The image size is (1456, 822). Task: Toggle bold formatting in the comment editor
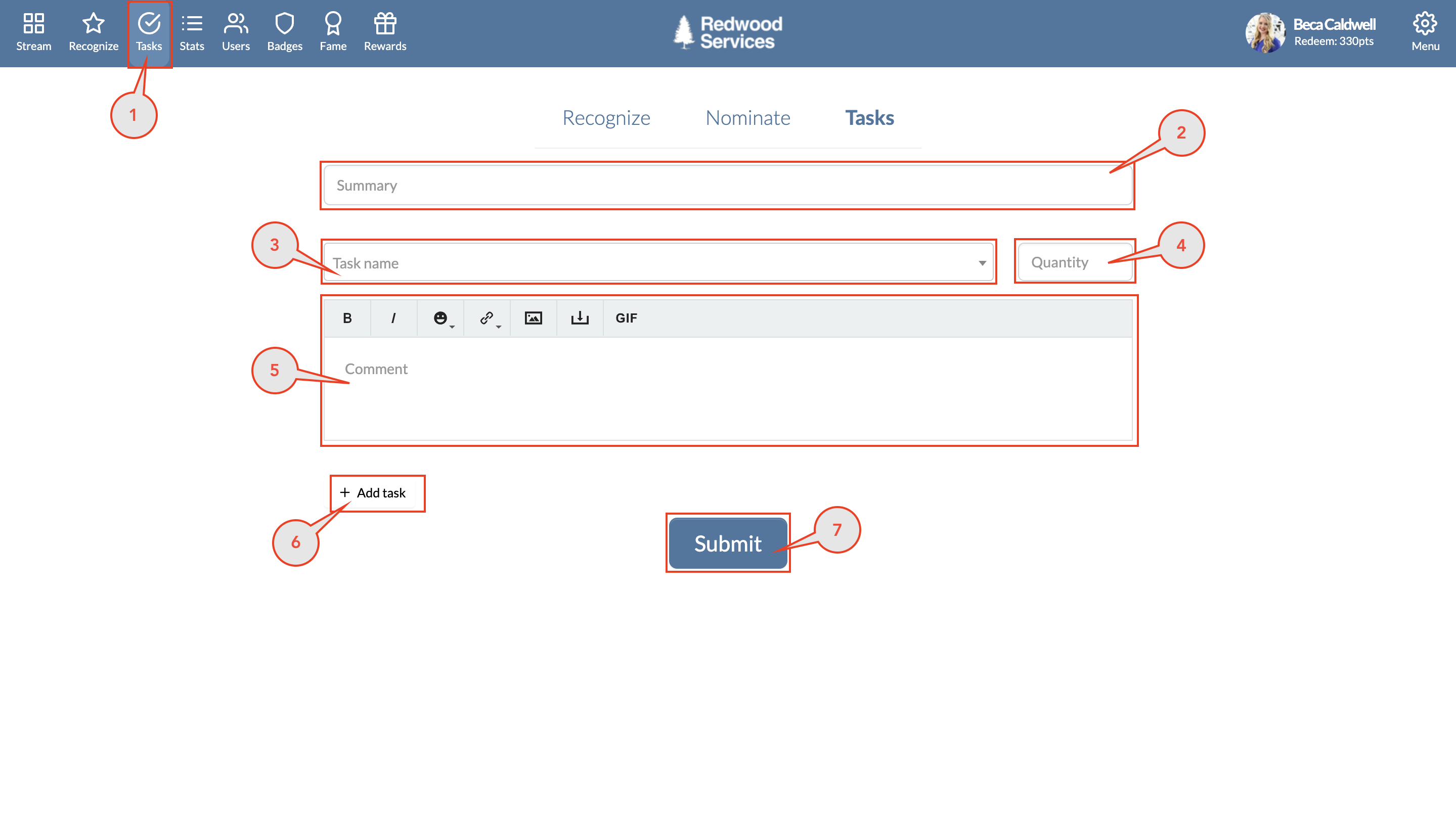click(347, 317)
